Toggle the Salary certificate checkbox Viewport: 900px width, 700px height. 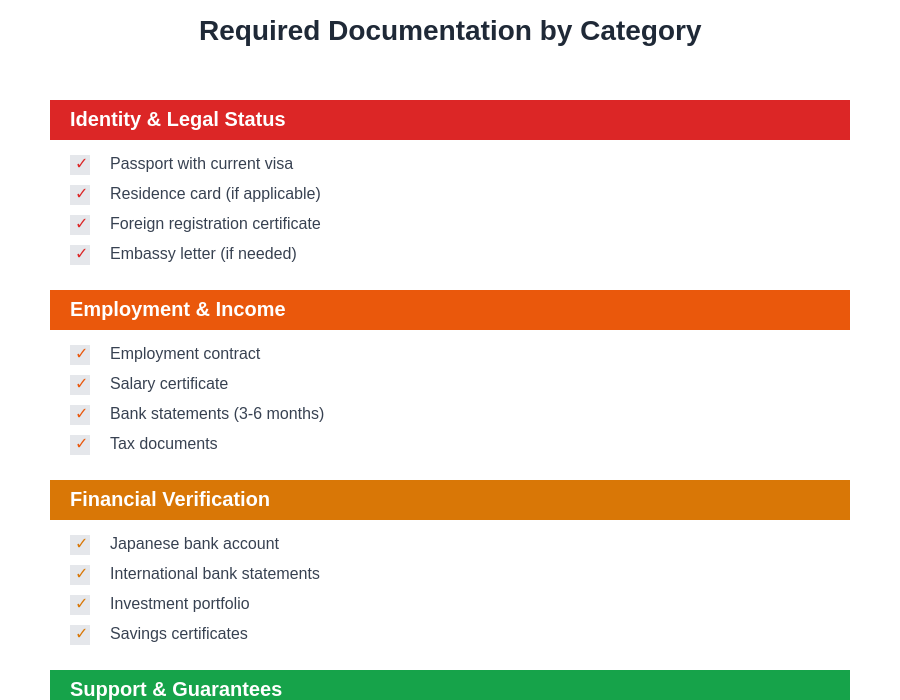click(x=80, y=384)
